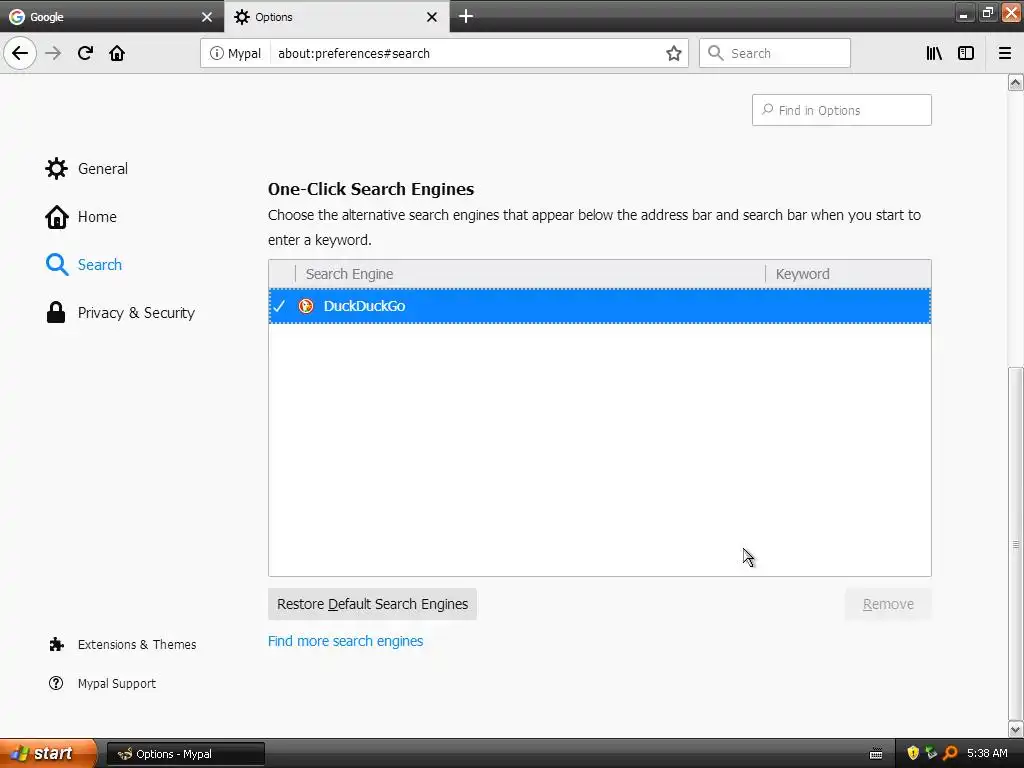Open the Home page via house icon
Viewport: 1024px width, 768px height.
point(117,53)
